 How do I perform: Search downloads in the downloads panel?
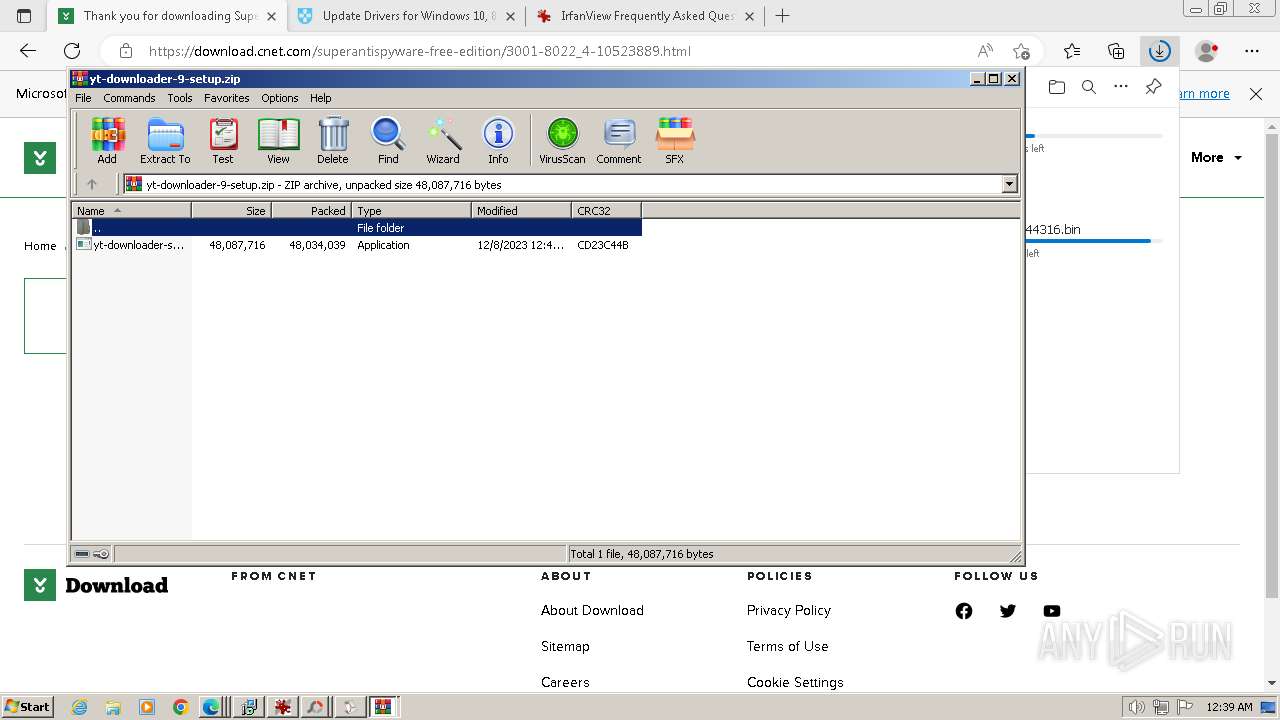[x=1089, y=87]
